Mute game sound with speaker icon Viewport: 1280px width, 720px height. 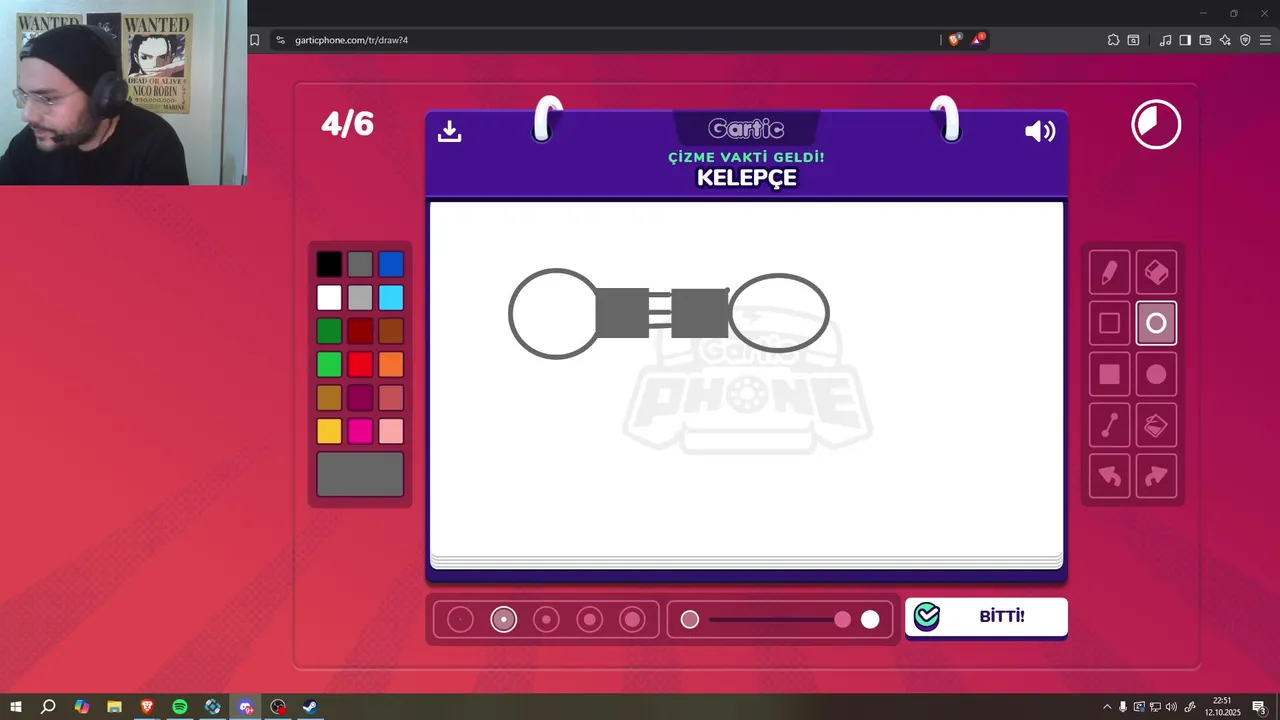pos(1040,131)
